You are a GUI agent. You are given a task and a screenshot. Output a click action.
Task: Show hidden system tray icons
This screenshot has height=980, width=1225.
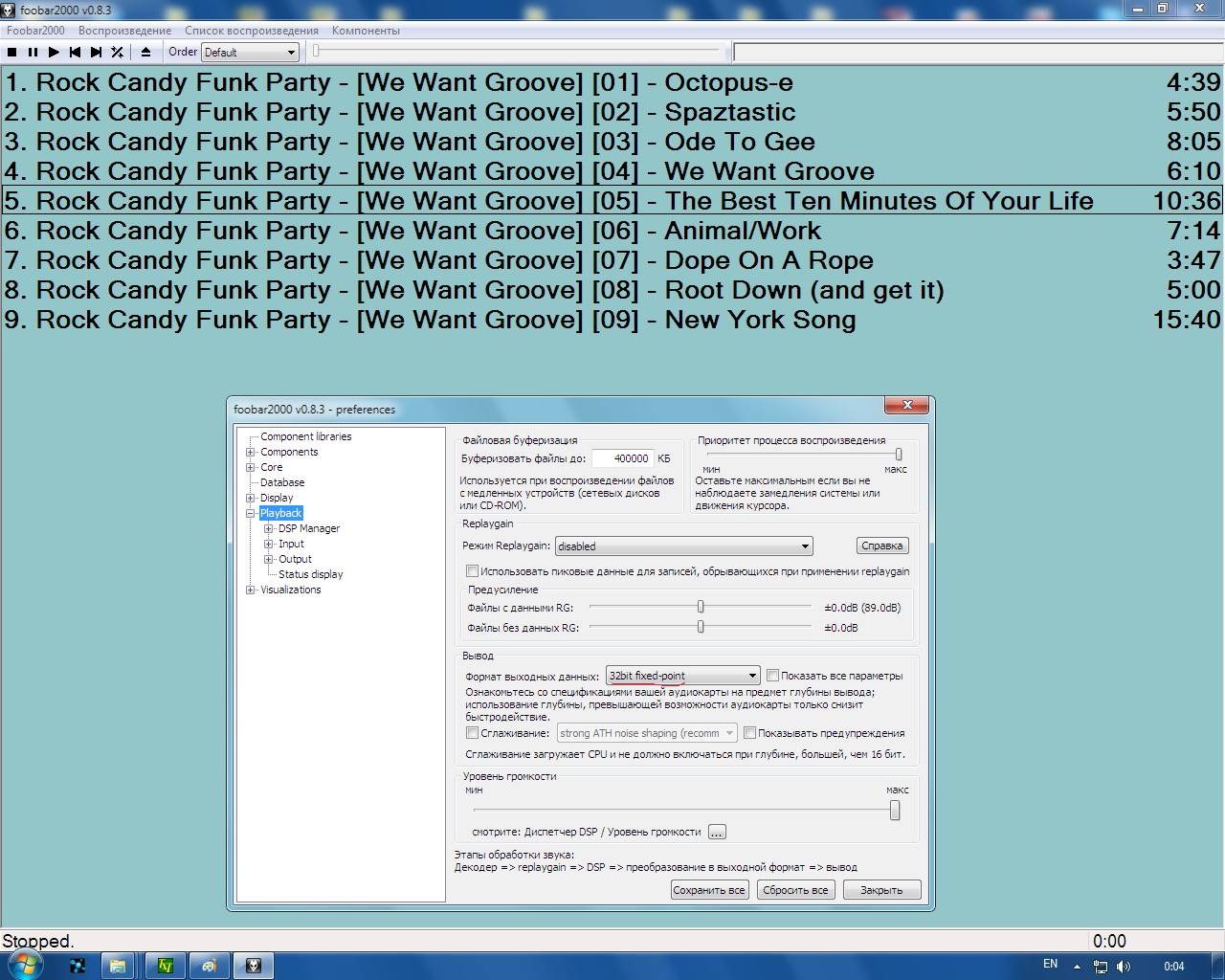[1078, 967]
